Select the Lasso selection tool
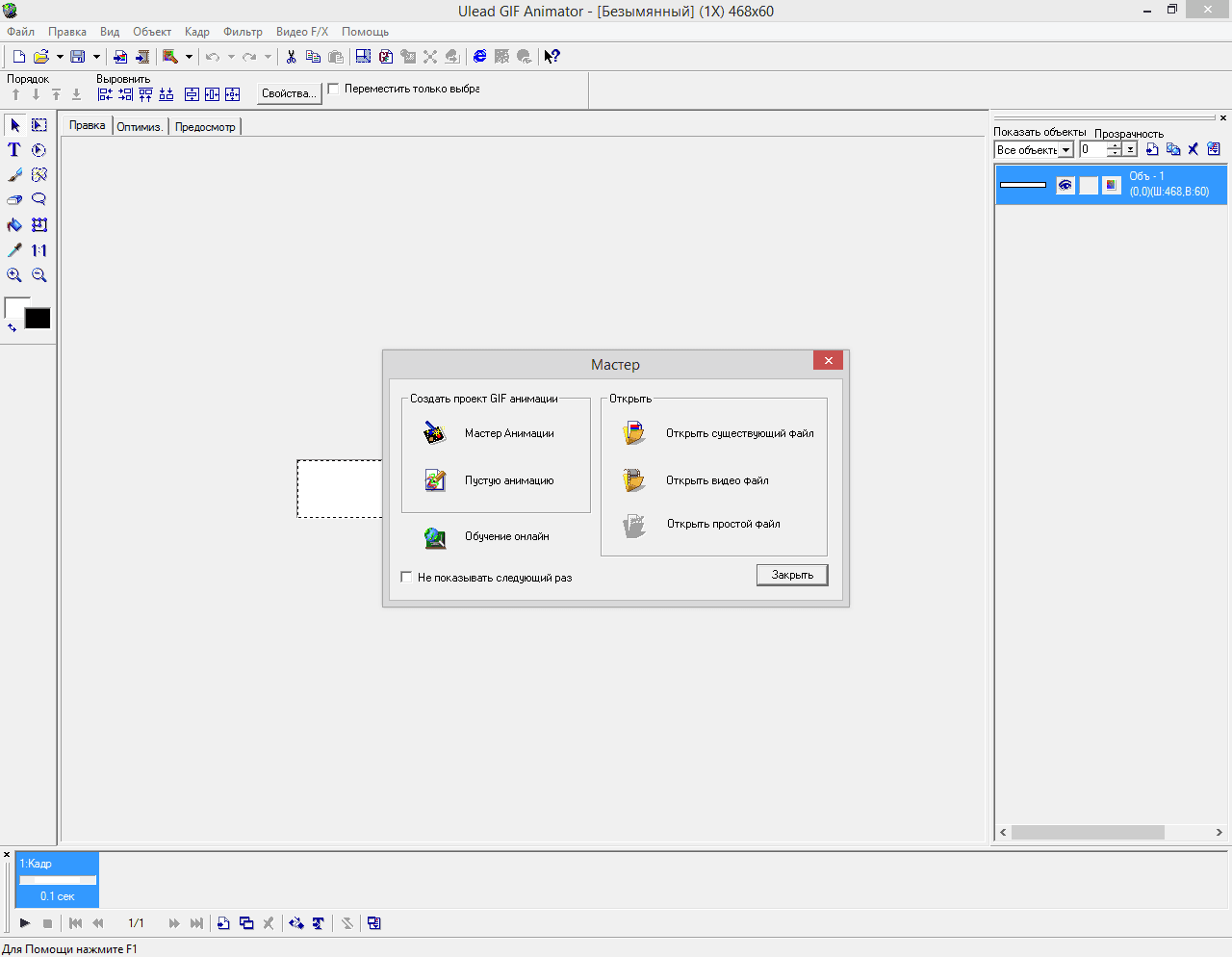The image size is (1232, 957). coord(39,200)
